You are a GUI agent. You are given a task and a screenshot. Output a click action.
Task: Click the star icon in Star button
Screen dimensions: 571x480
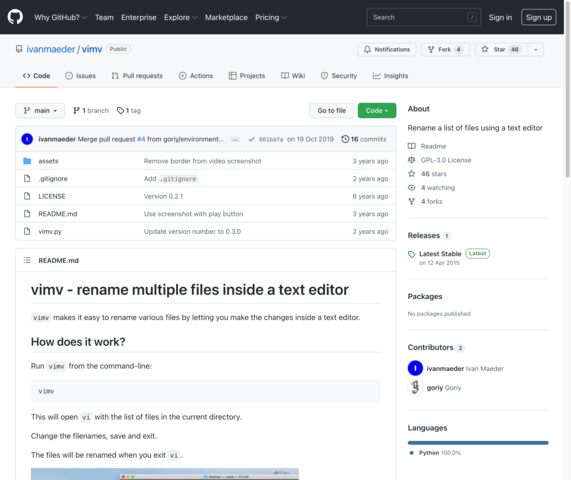pyautogui.click(x=485, y=49)
